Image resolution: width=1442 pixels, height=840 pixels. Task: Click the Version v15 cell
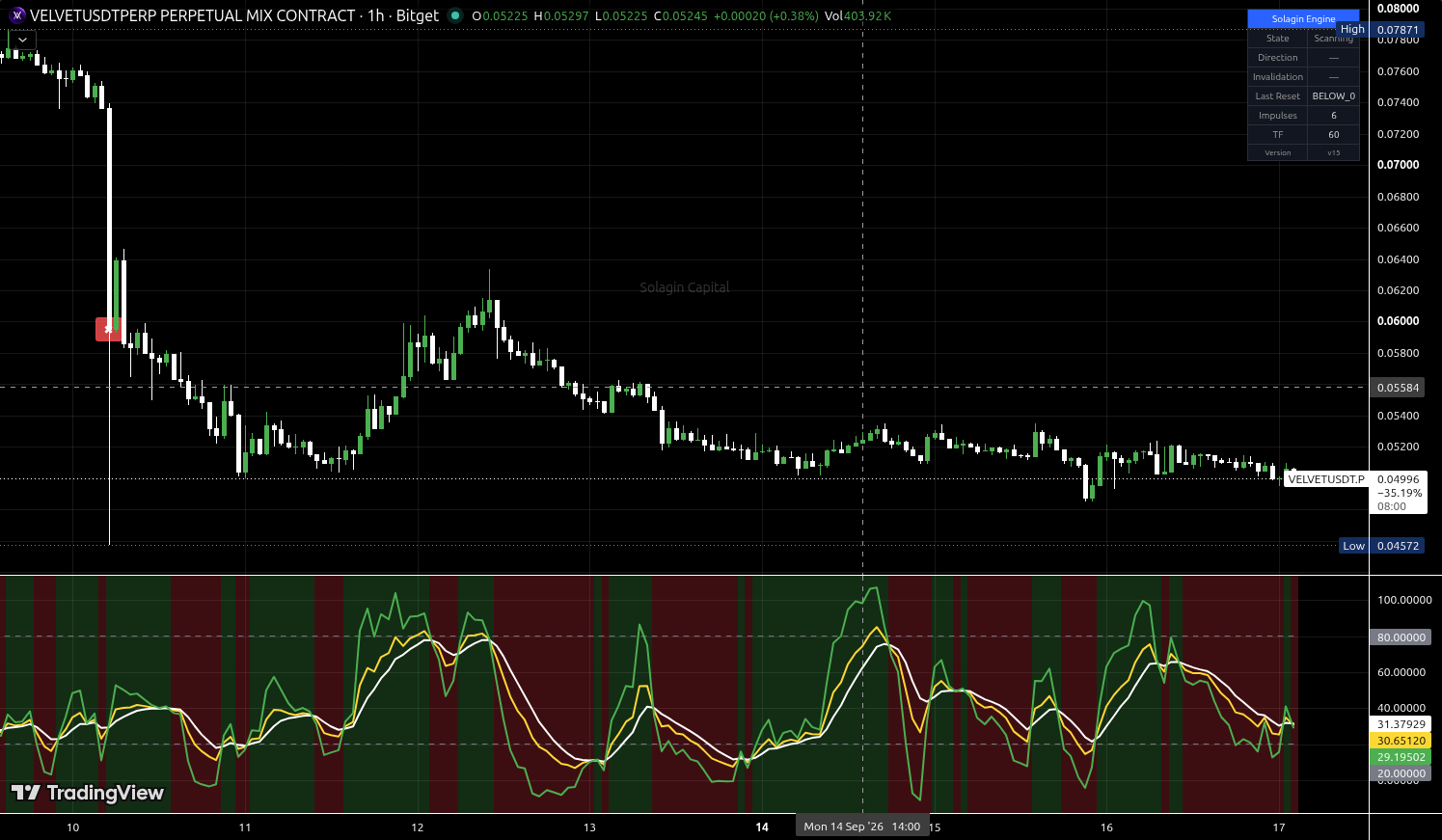pos(1334,152)
